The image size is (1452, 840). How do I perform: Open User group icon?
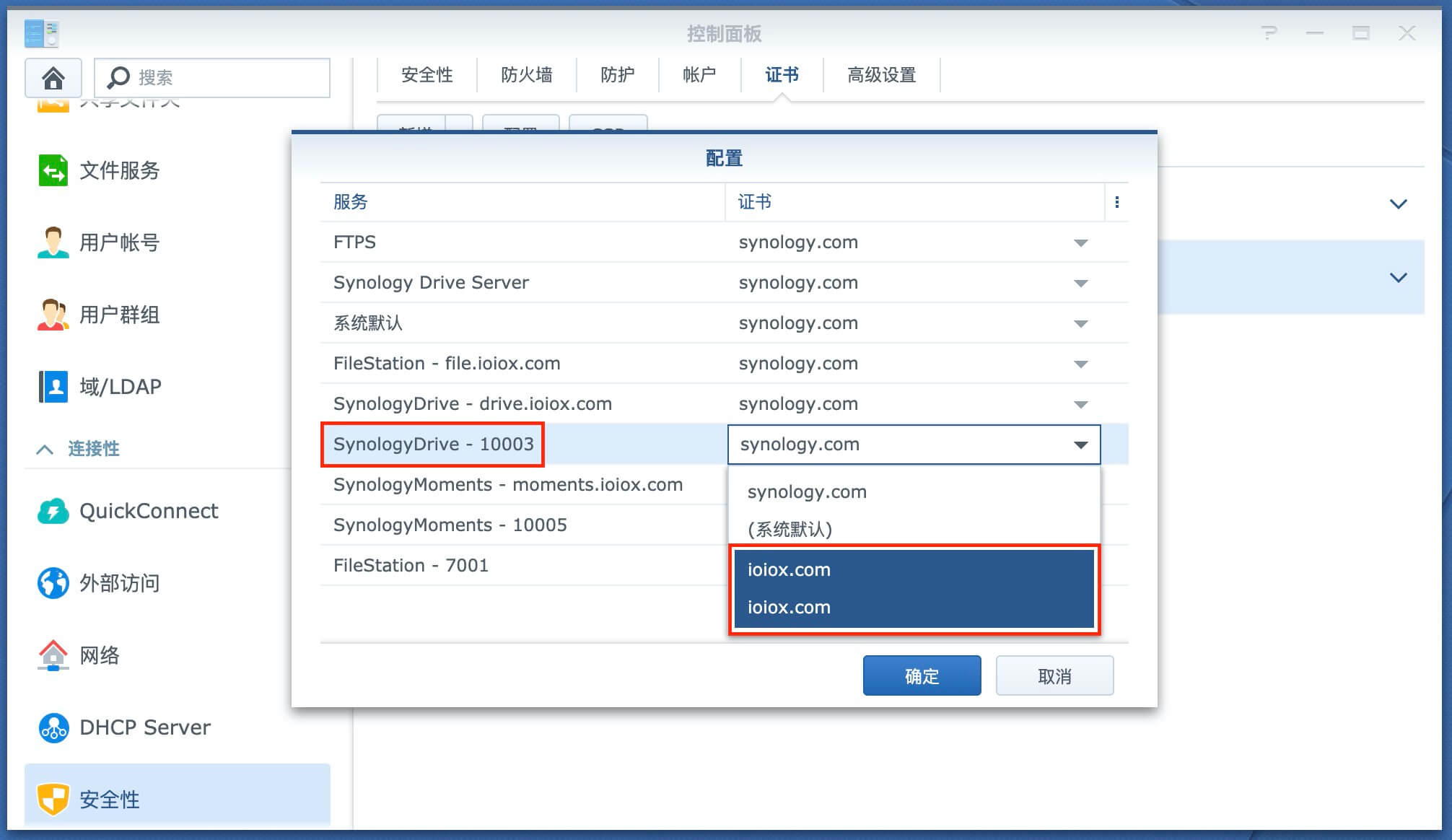point(53,315)
